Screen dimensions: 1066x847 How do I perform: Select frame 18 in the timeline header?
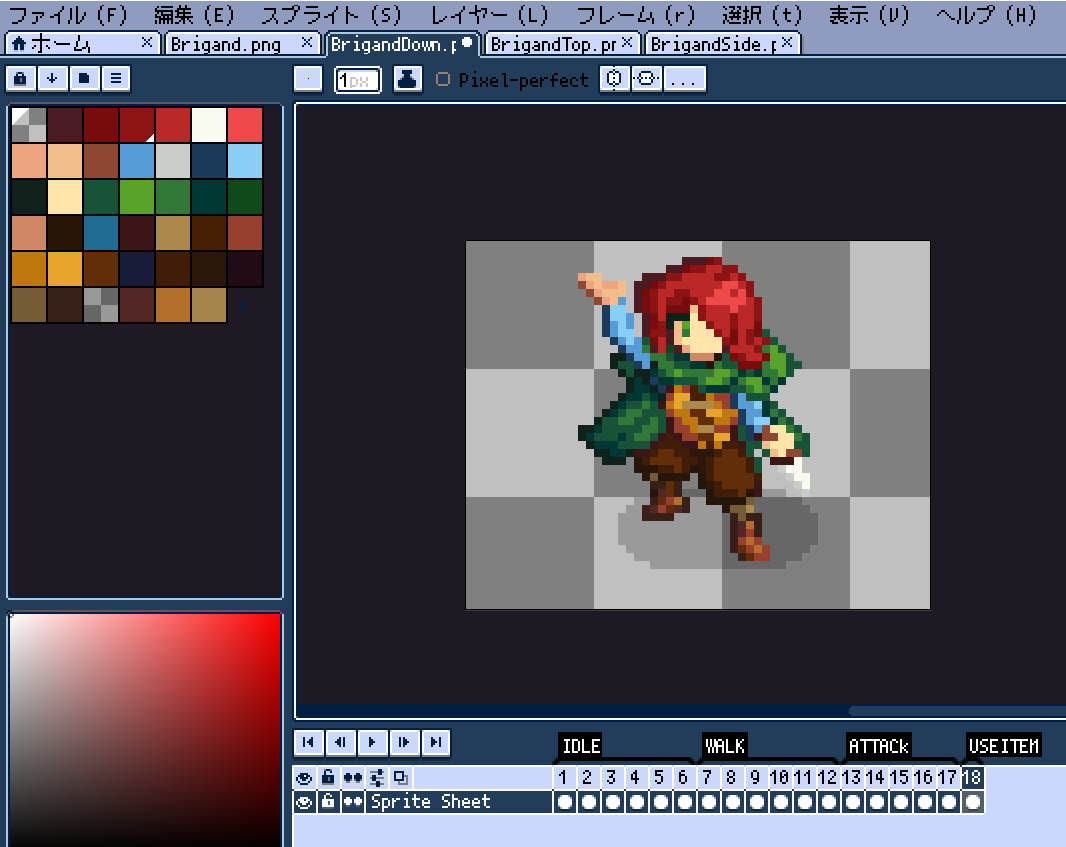(972, 777)
